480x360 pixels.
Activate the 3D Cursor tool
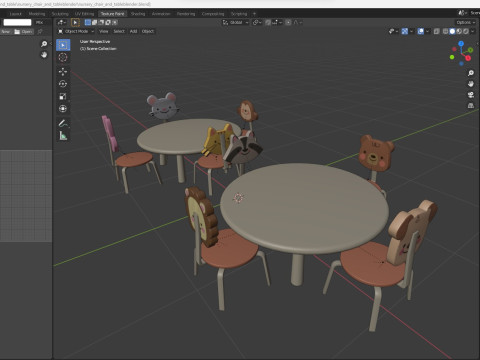[x=63, y=58]
